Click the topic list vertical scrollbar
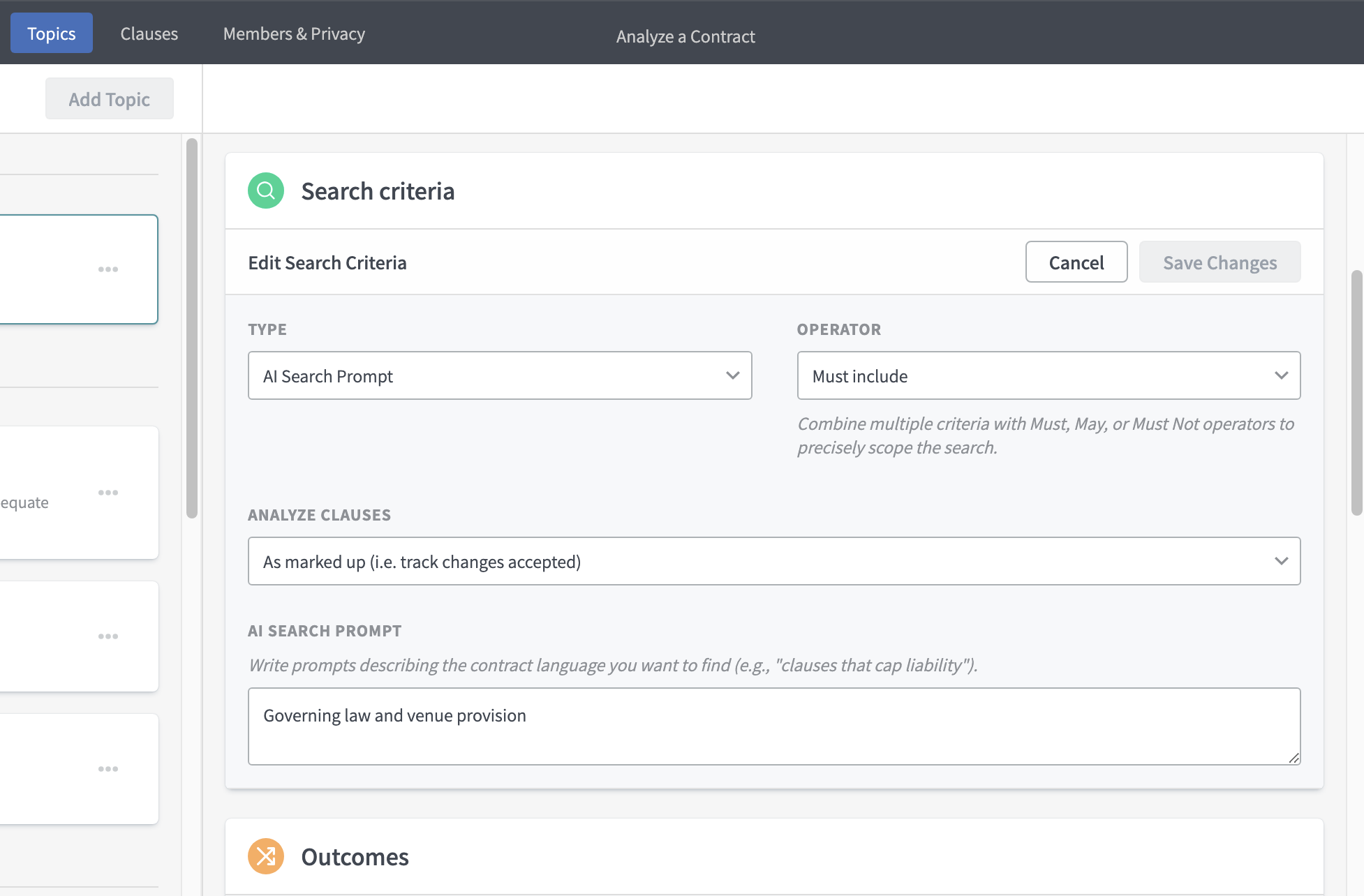Screen dimensions: 1364x896 coord(192,328)
